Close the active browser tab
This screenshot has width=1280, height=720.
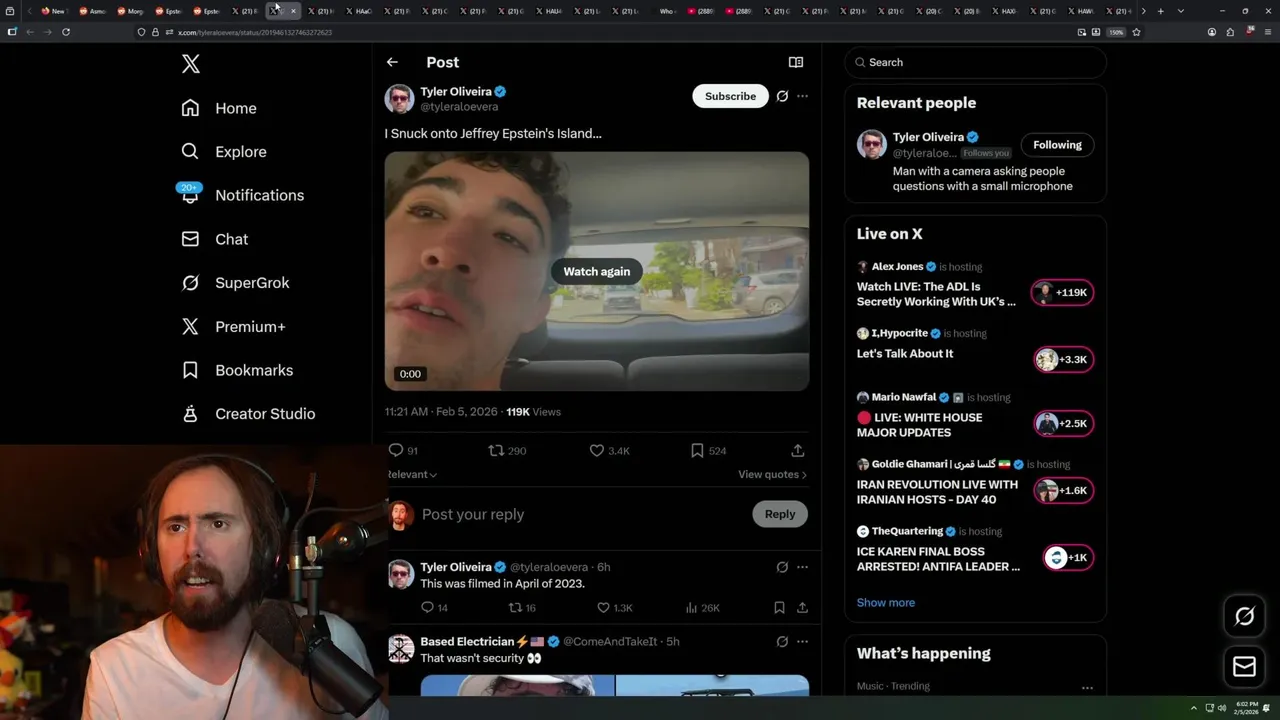click(x=293, y=11)
